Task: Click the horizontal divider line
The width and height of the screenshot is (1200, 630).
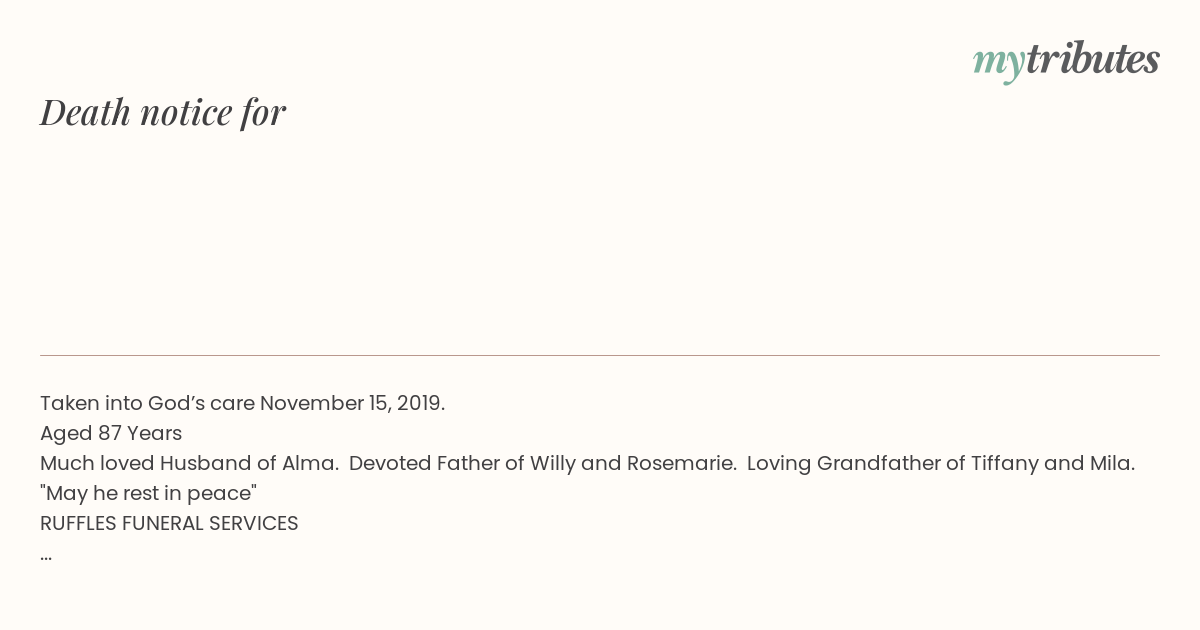Action: [x=600, y=355]
